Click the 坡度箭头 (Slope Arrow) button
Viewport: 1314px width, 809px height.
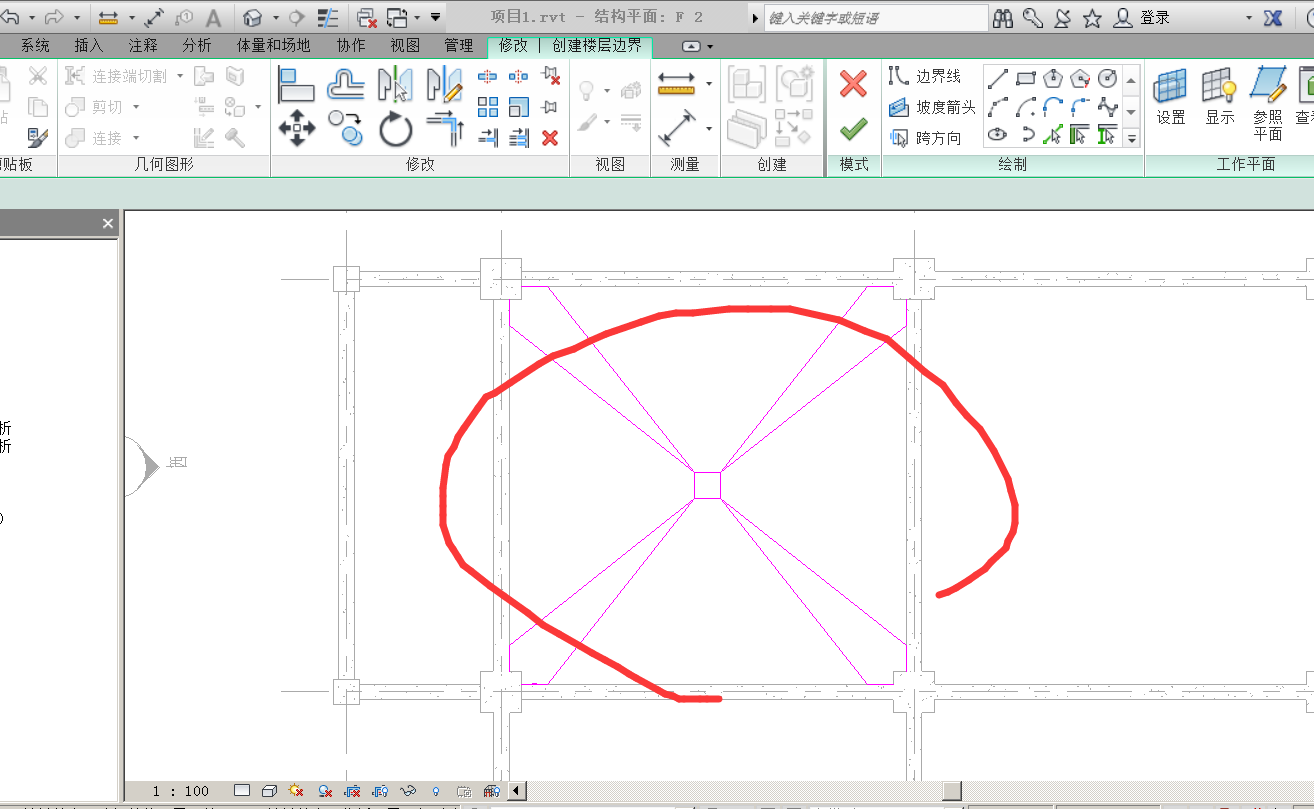933,107
